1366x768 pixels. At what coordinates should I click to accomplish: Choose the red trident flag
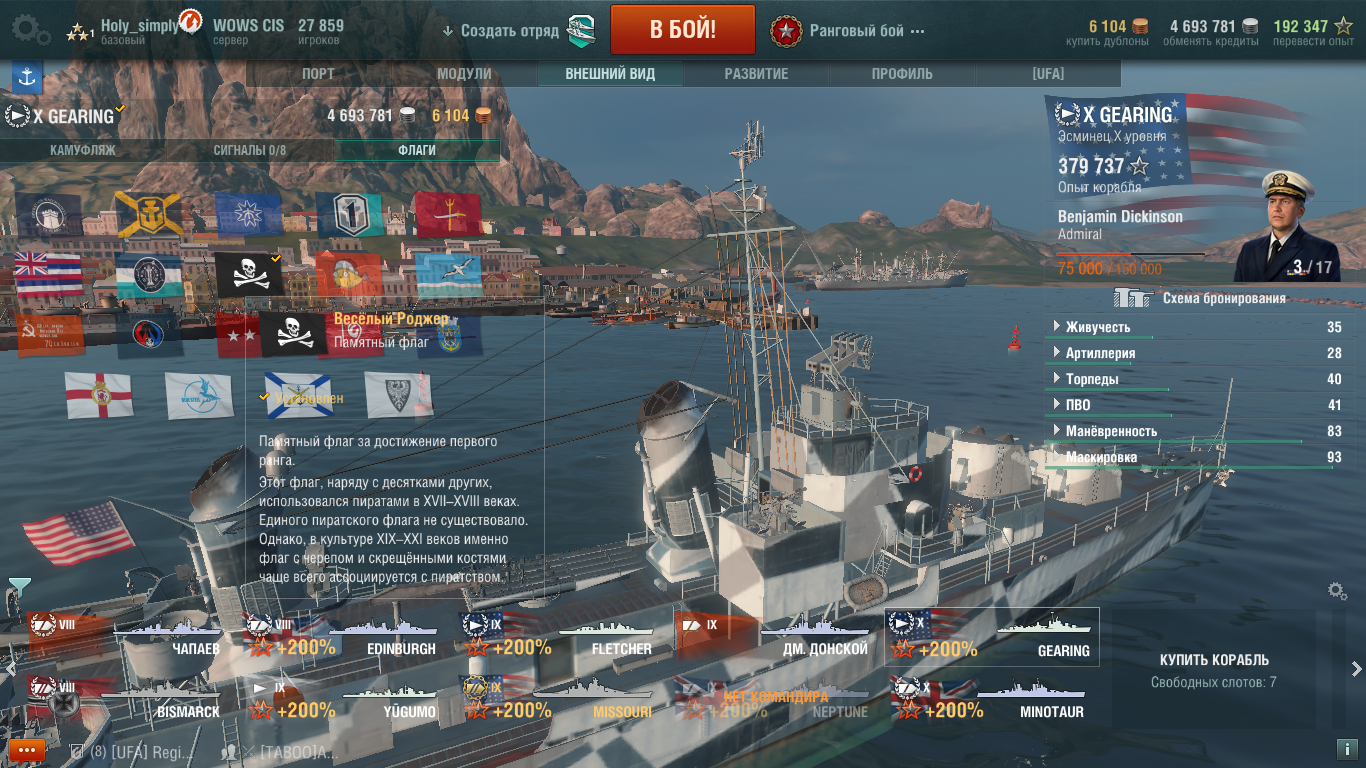[x=448, y=214]
